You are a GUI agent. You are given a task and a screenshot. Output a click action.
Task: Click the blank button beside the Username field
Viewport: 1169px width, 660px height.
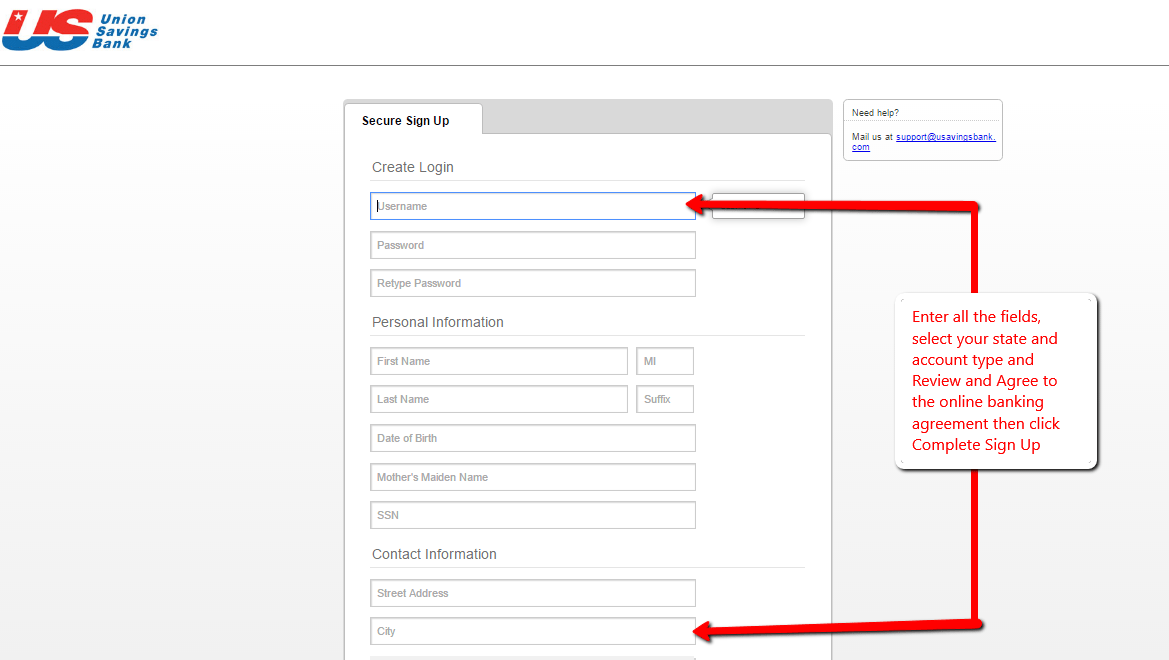(758, 206)
